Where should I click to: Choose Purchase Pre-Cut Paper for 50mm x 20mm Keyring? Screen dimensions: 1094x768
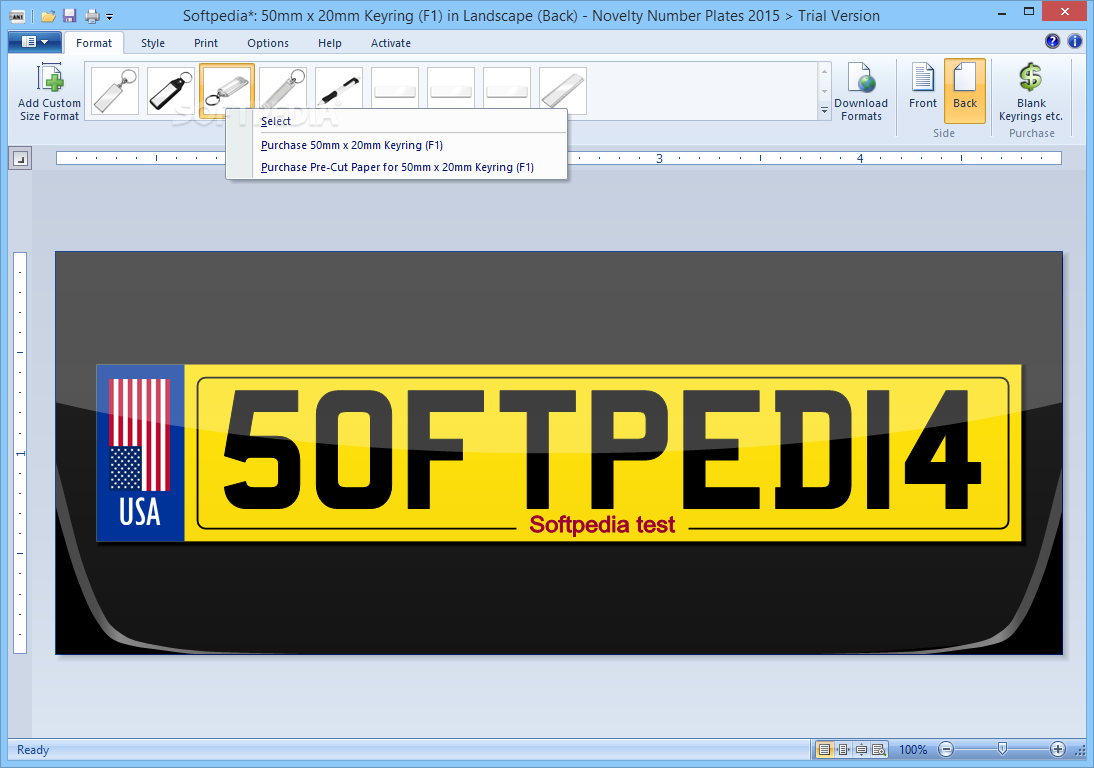click(x=396, y=167)
